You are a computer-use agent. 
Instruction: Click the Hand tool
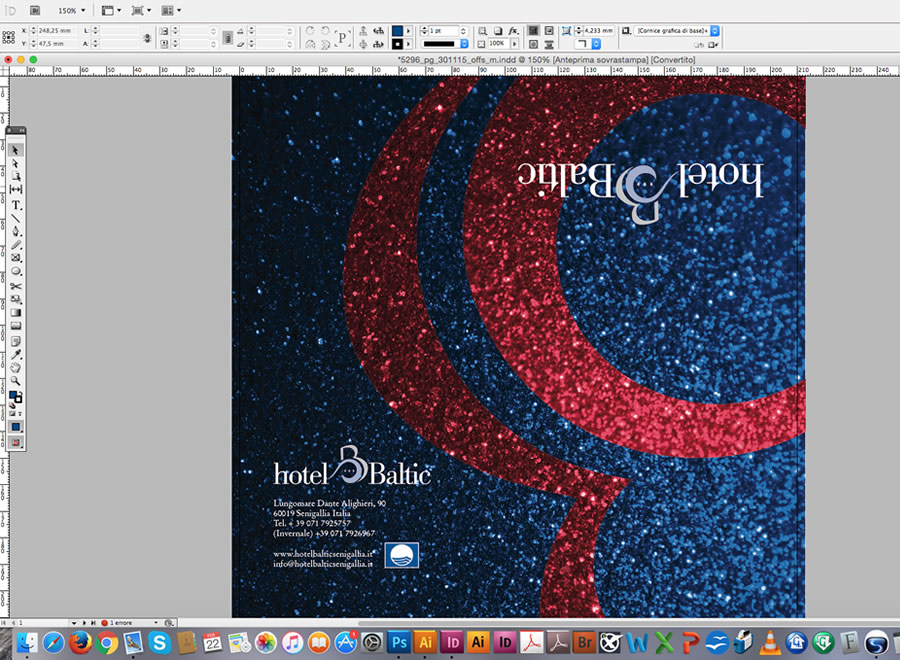[x=17, y=367]
